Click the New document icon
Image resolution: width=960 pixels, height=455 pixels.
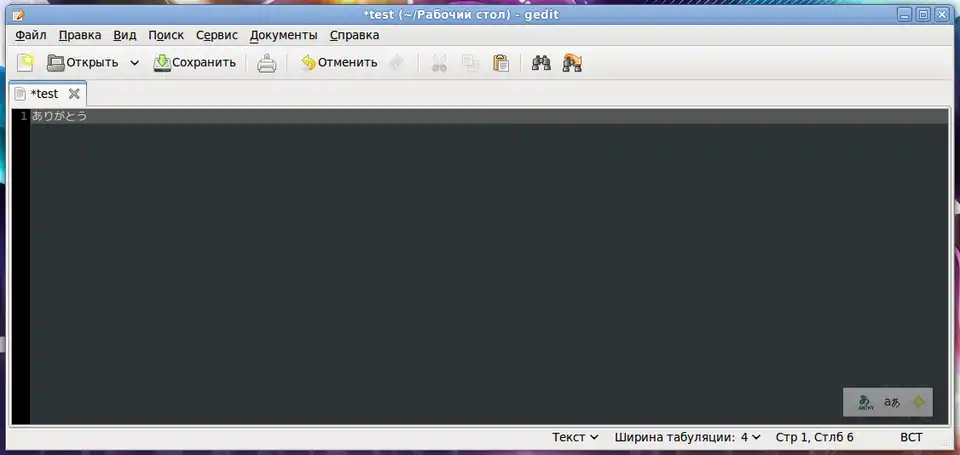(25, 63)
